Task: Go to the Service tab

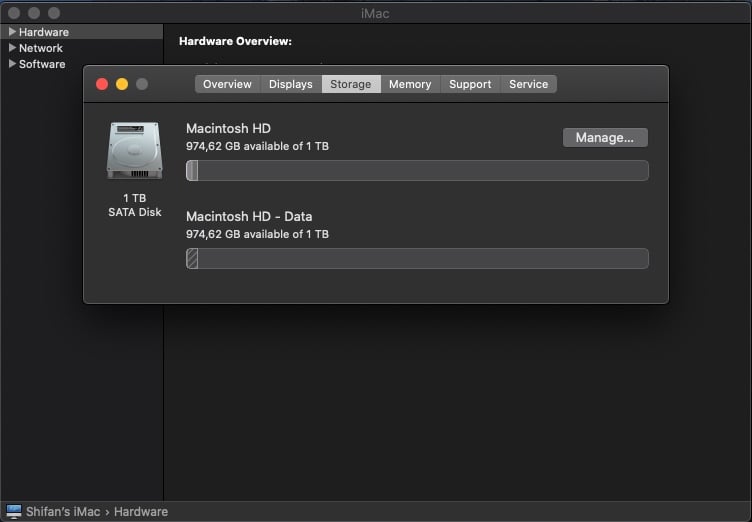Action: coord(529,84)
